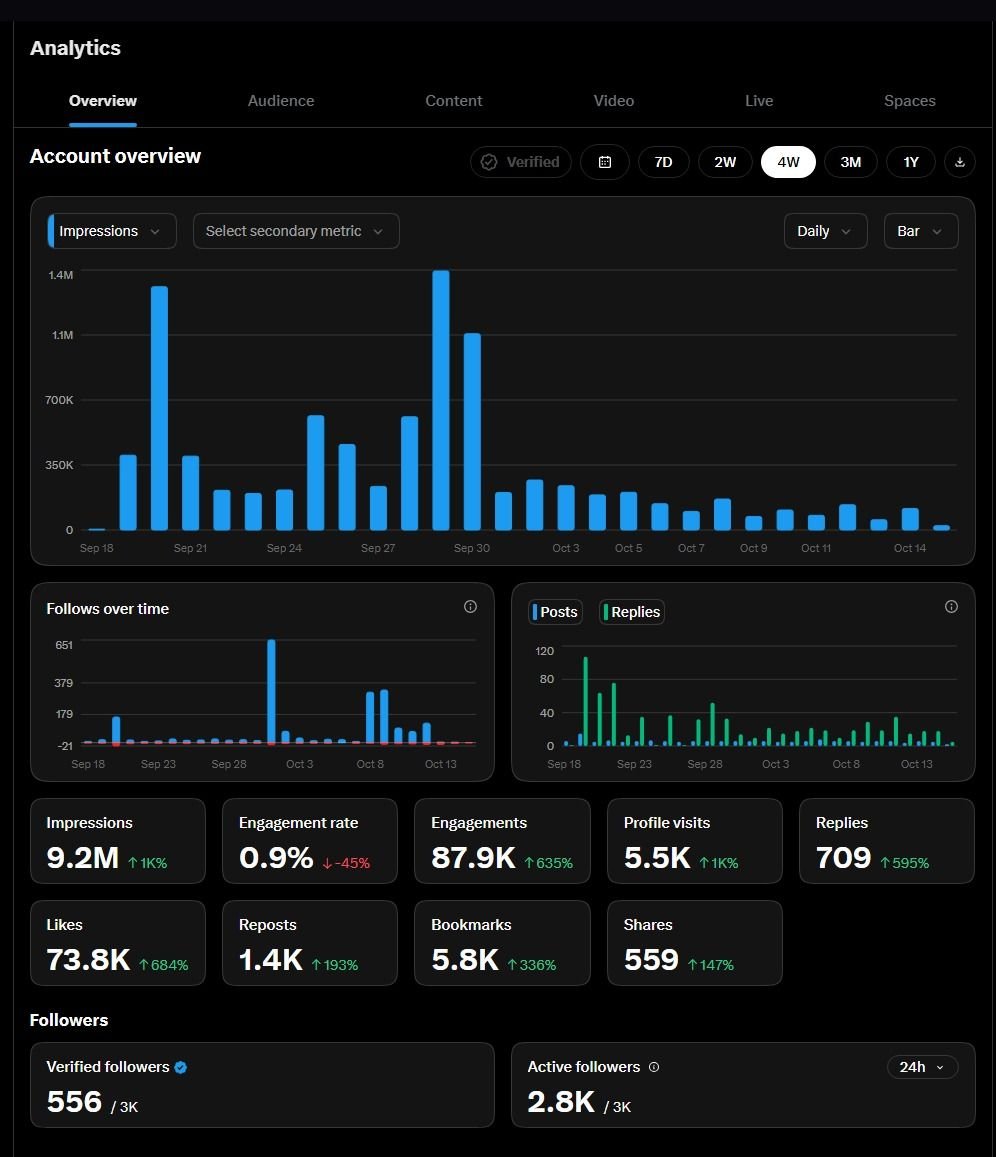Open info tooltip for Follows over time

click(470, 607)
